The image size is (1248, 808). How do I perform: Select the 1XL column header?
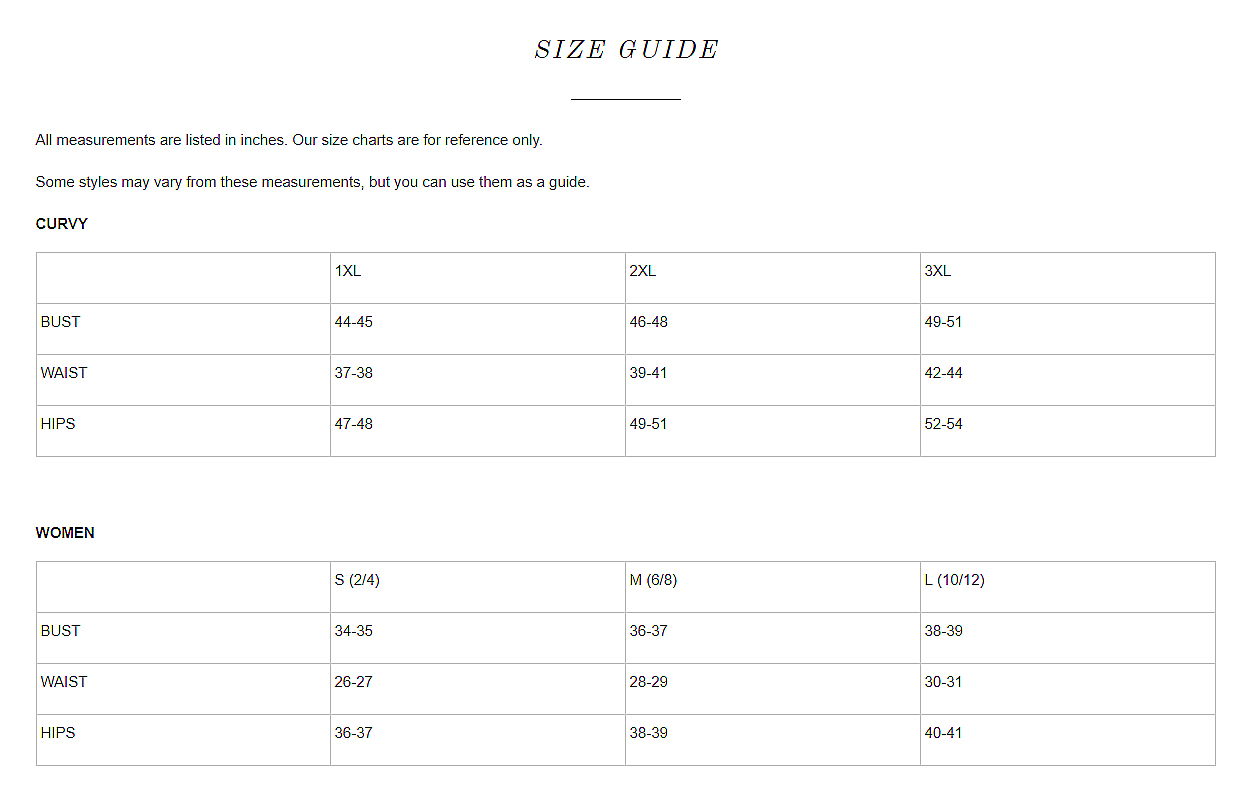(x=348, y=271)
